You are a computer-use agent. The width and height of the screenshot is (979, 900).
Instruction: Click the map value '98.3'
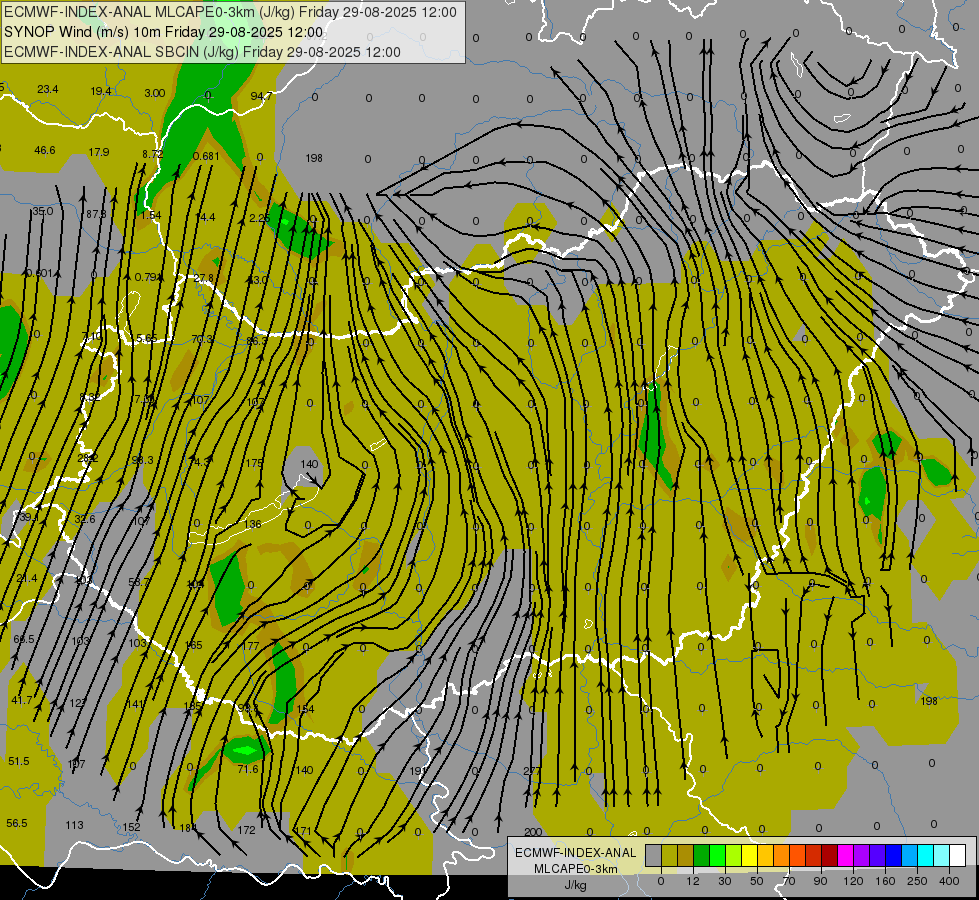(x=142, y=460)
